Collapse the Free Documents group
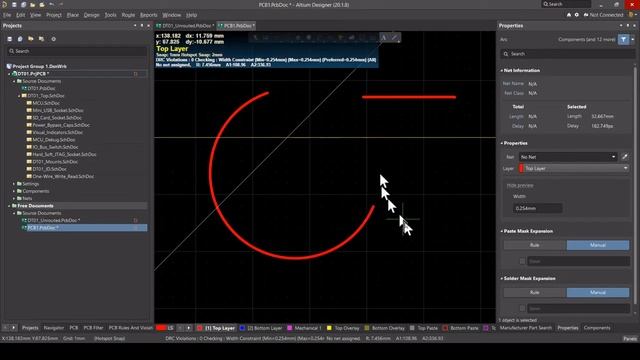Image resolution: width=640 pixels, height=360 pixels. click(x=9, y=206)
